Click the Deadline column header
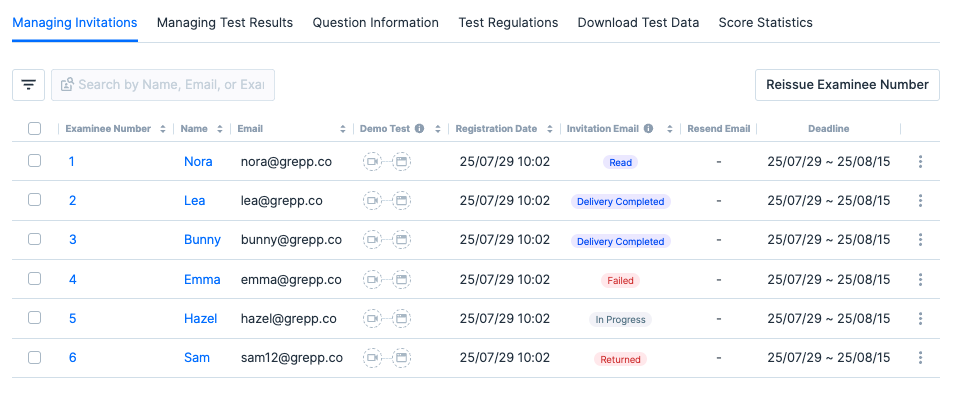This screenshot has height=396, width=972. point(829,129)
